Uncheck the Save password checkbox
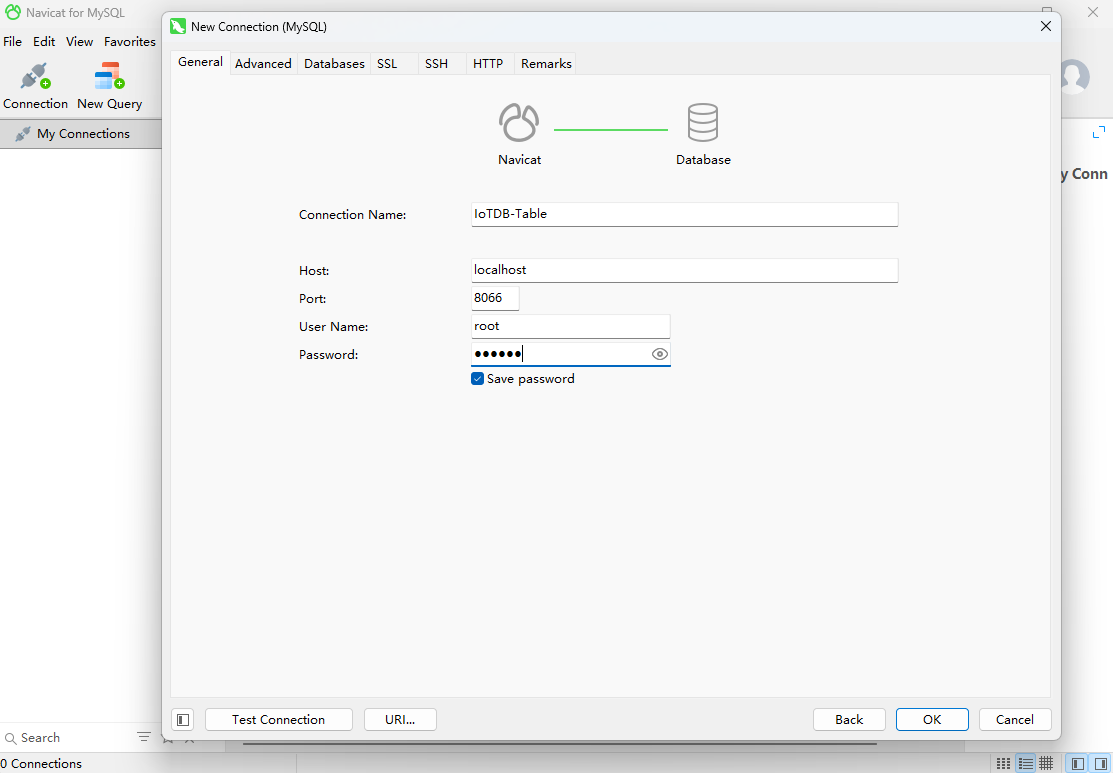 478,379
